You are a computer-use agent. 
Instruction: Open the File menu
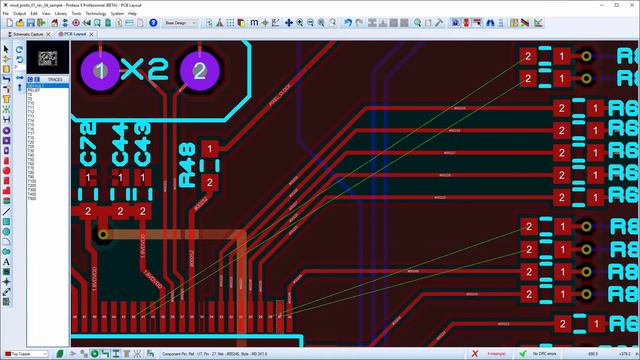click(x=6, y=13)
